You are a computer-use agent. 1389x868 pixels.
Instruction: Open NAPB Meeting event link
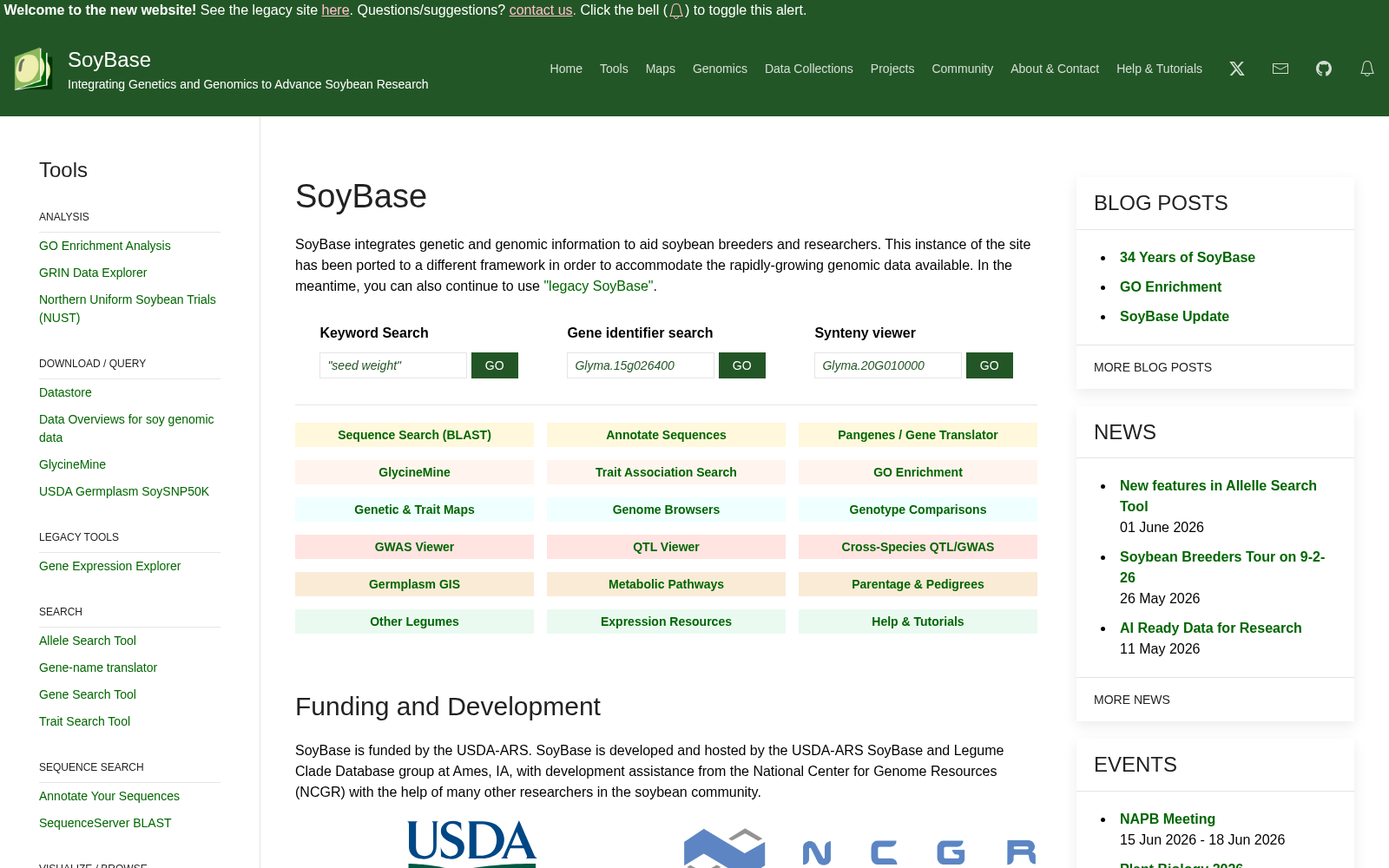[1168, 819]
